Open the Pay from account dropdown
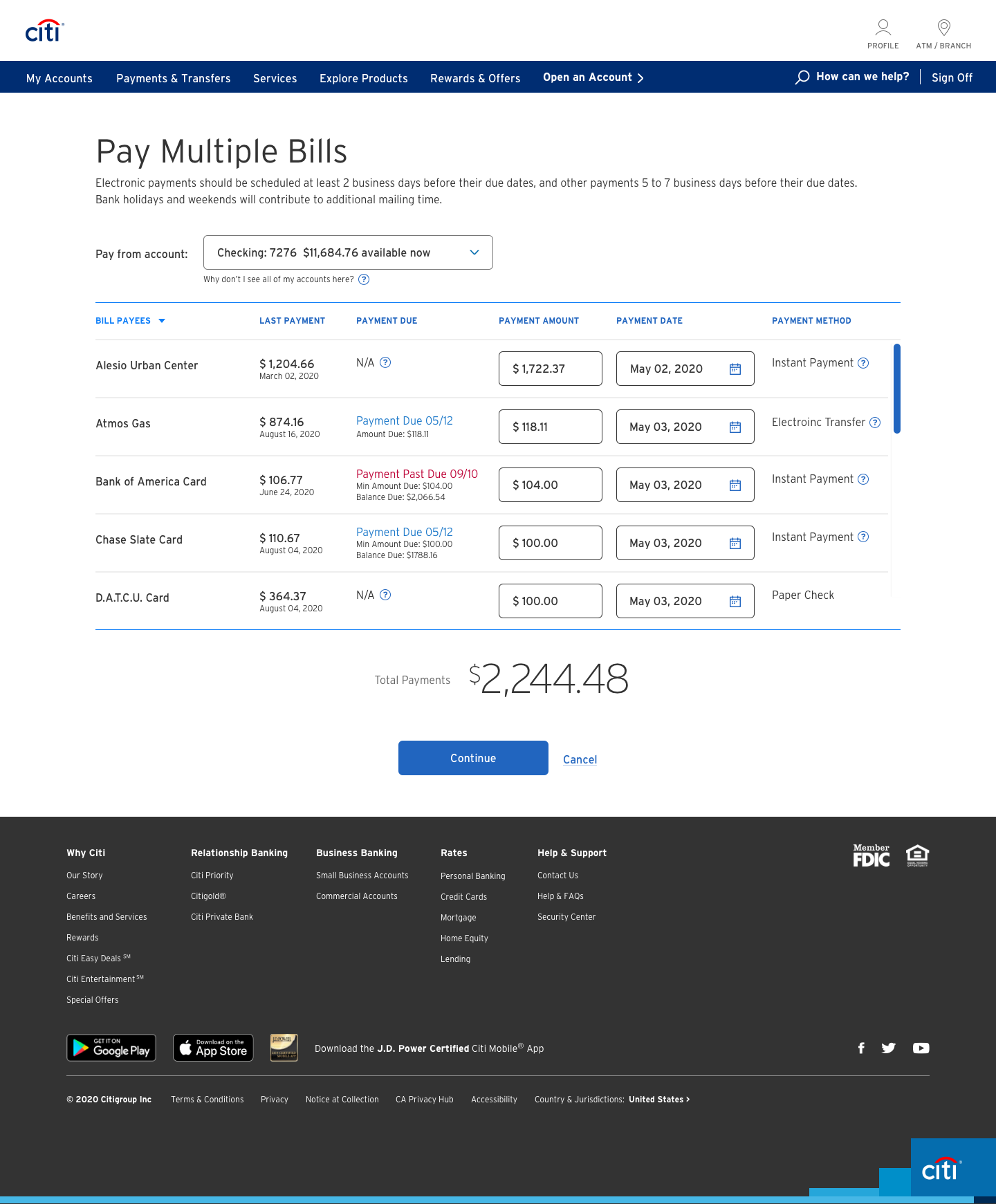 point(348,252)
